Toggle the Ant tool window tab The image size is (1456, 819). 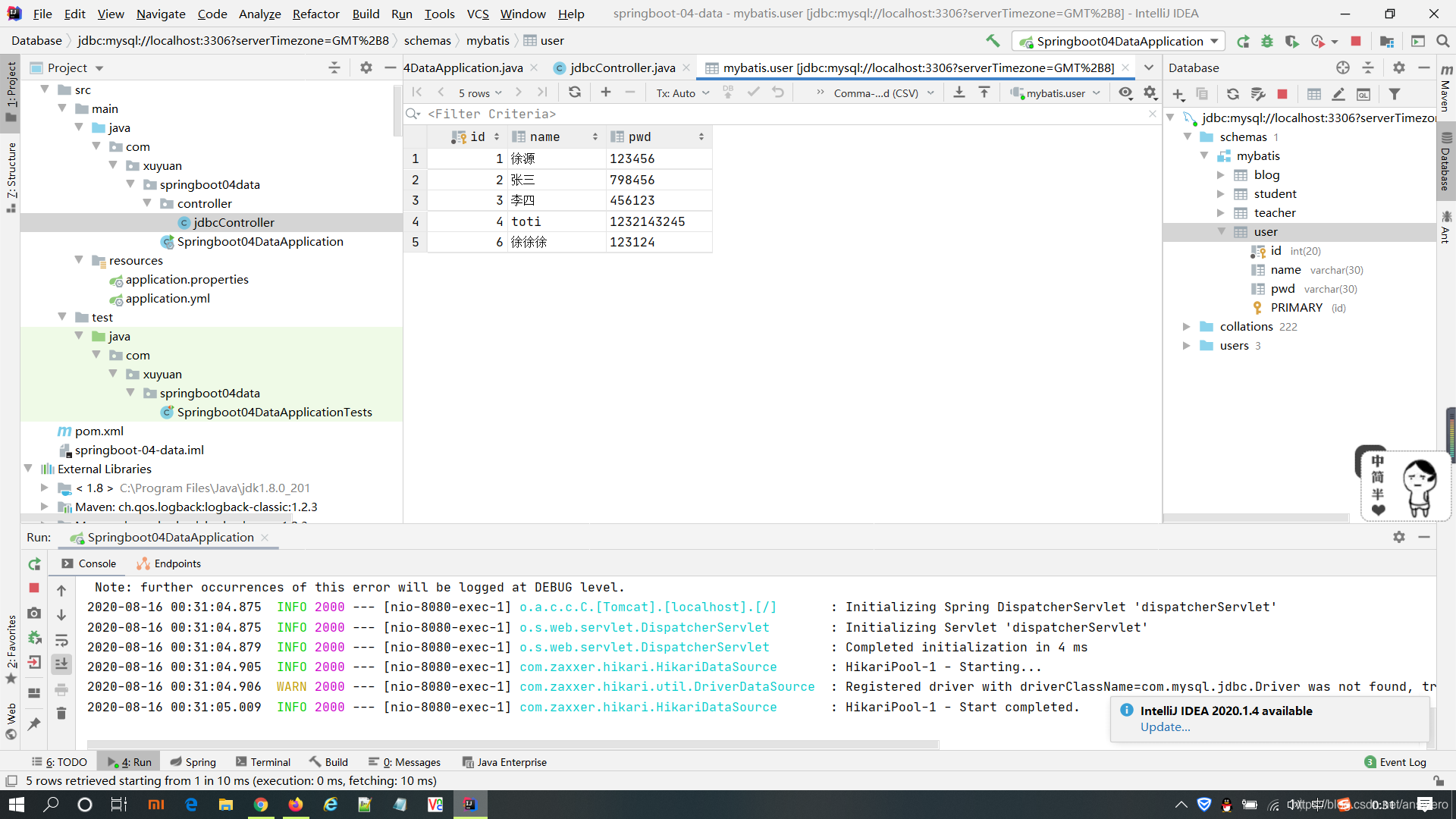pos(1445,227)
